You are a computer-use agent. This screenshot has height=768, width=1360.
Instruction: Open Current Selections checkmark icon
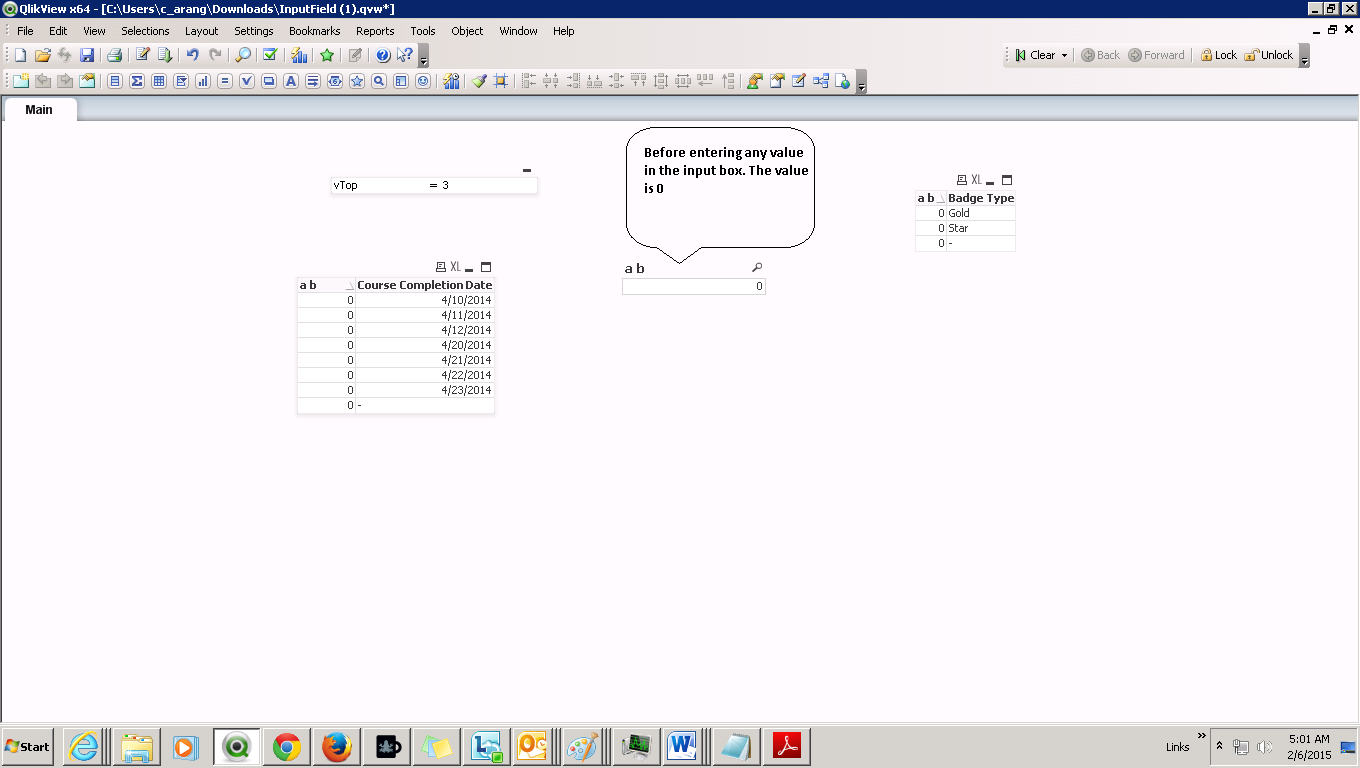pos(269,55)
